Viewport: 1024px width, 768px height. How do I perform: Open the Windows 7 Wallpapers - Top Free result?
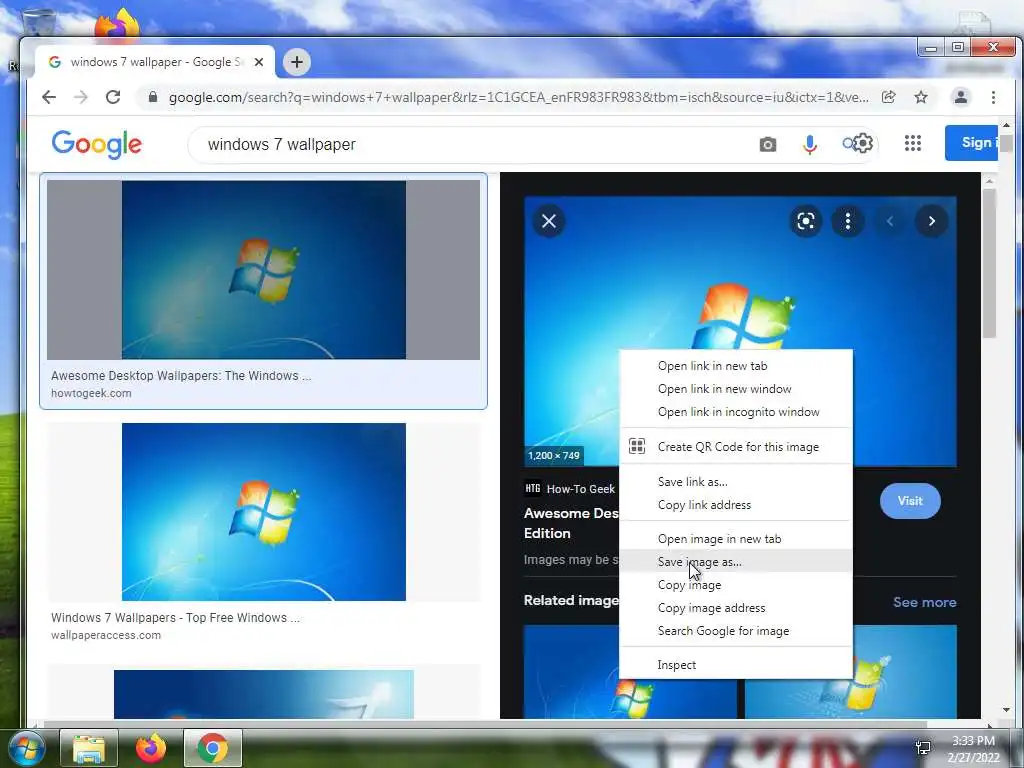click(x=175, y=618)
